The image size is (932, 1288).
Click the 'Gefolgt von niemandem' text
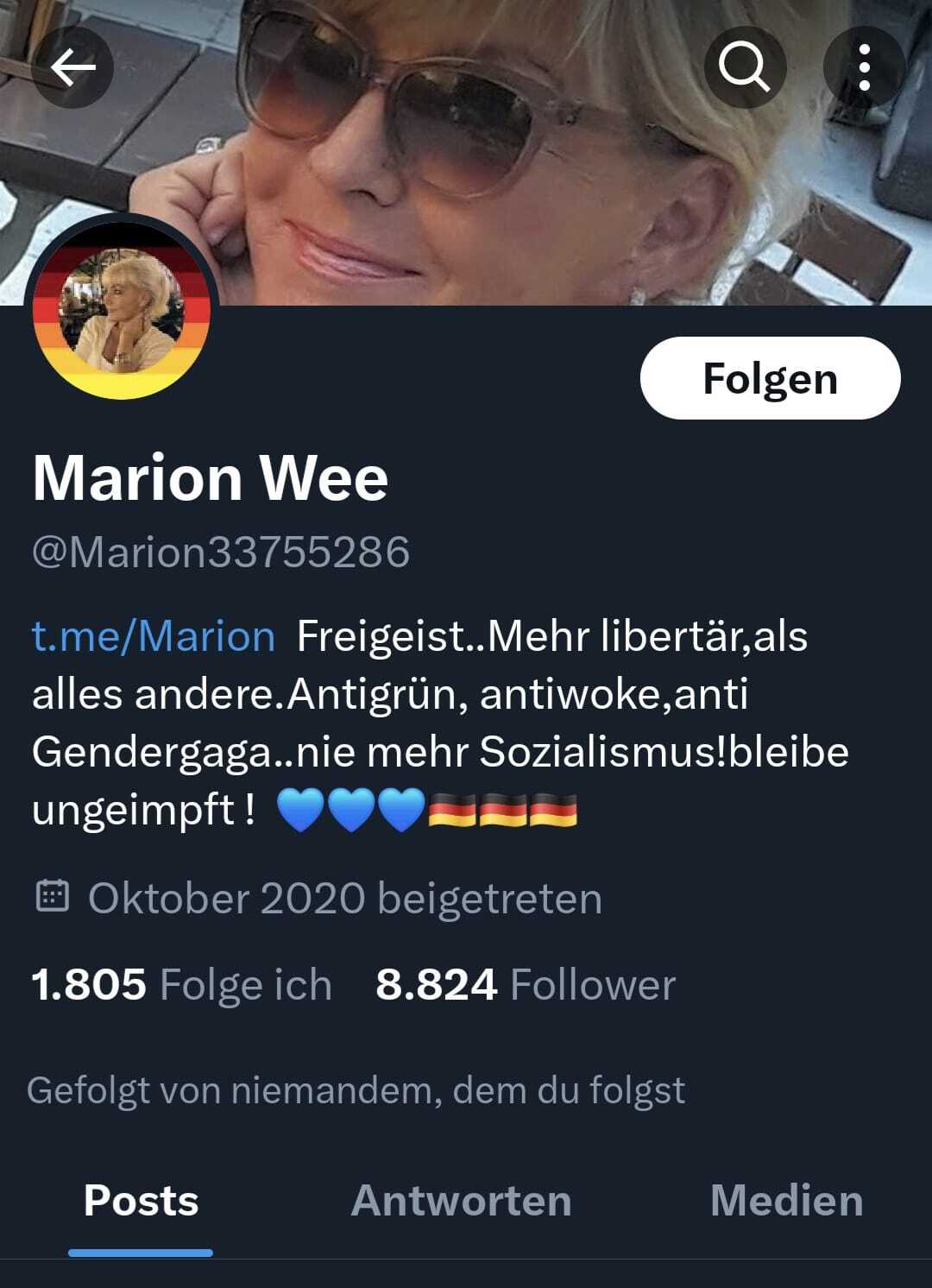[356, 1090]
